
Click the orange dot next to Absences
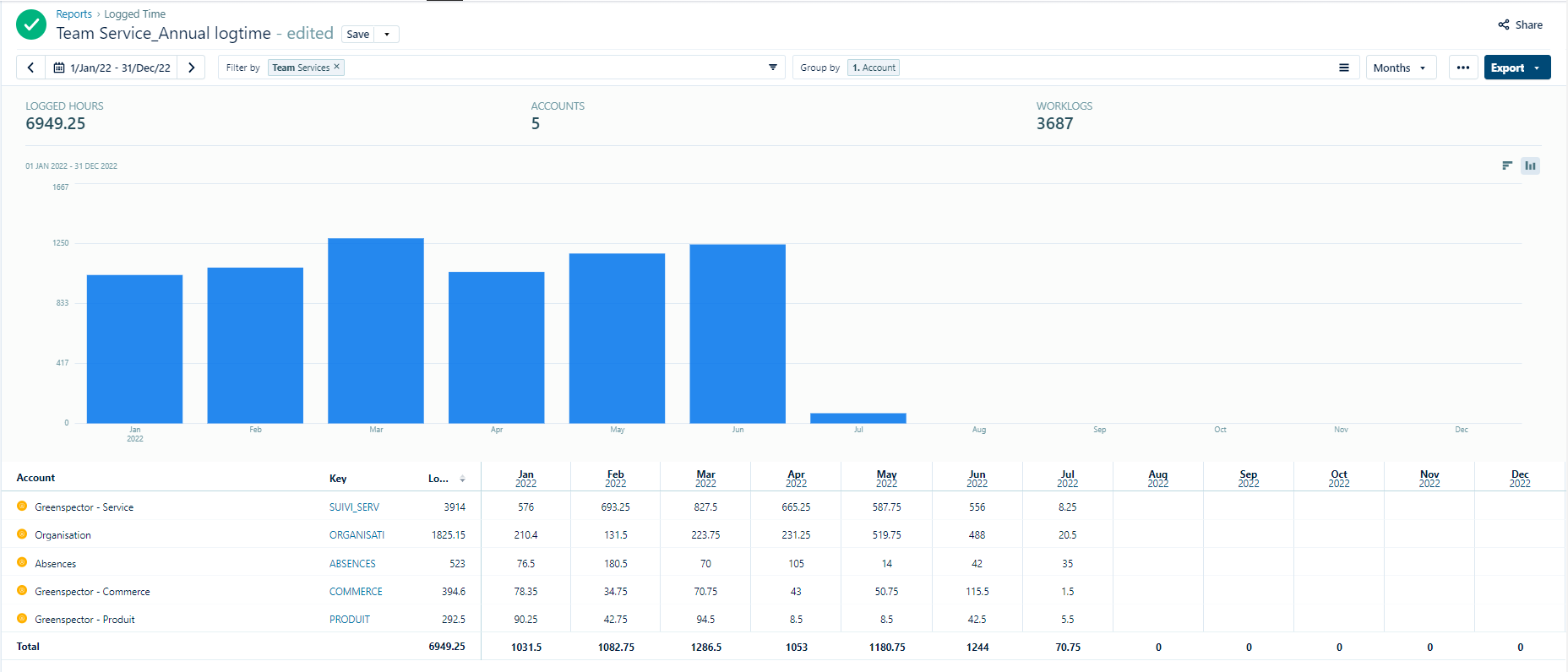22,562
